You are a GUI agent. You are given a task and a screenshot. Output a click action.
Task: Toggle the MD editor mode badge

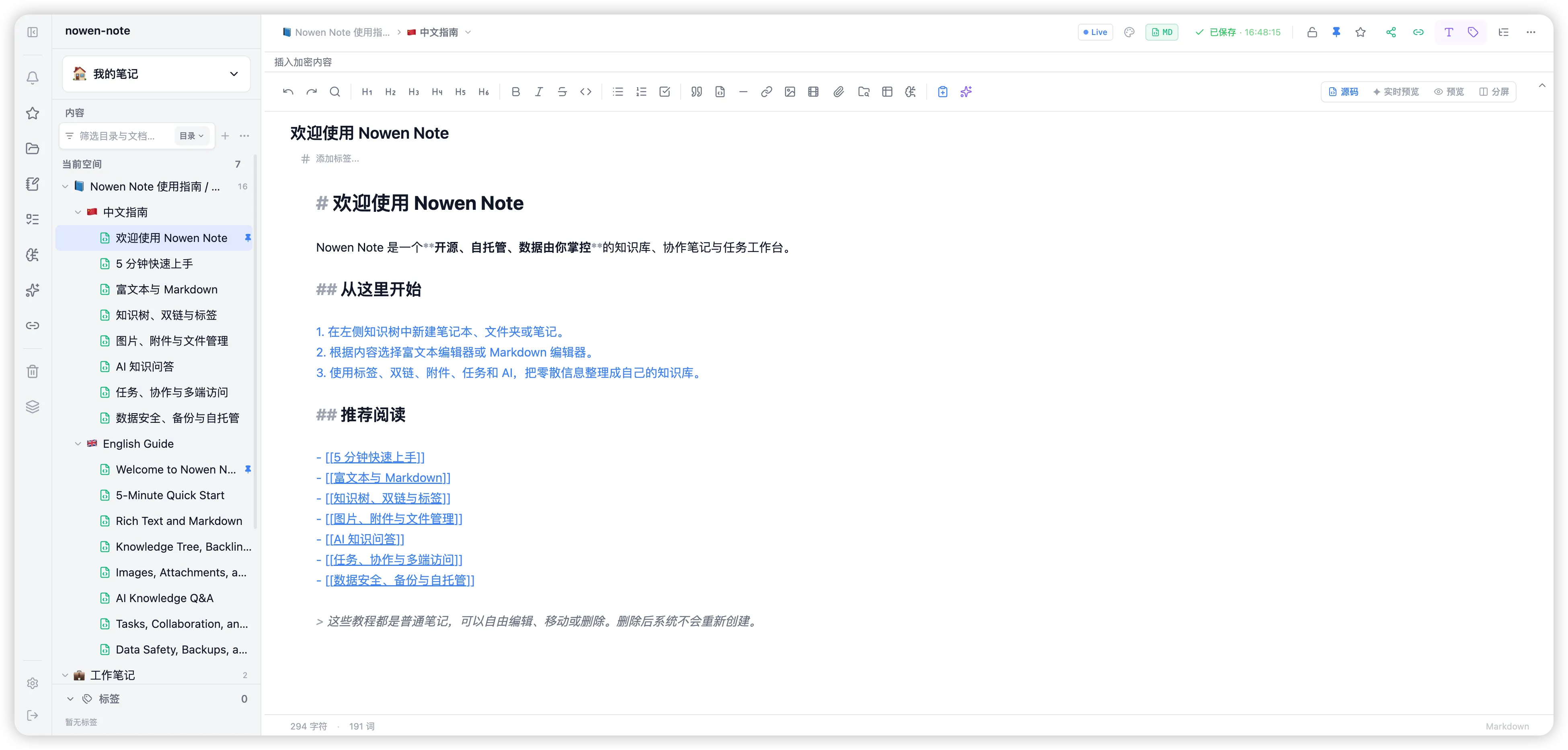1162,32
